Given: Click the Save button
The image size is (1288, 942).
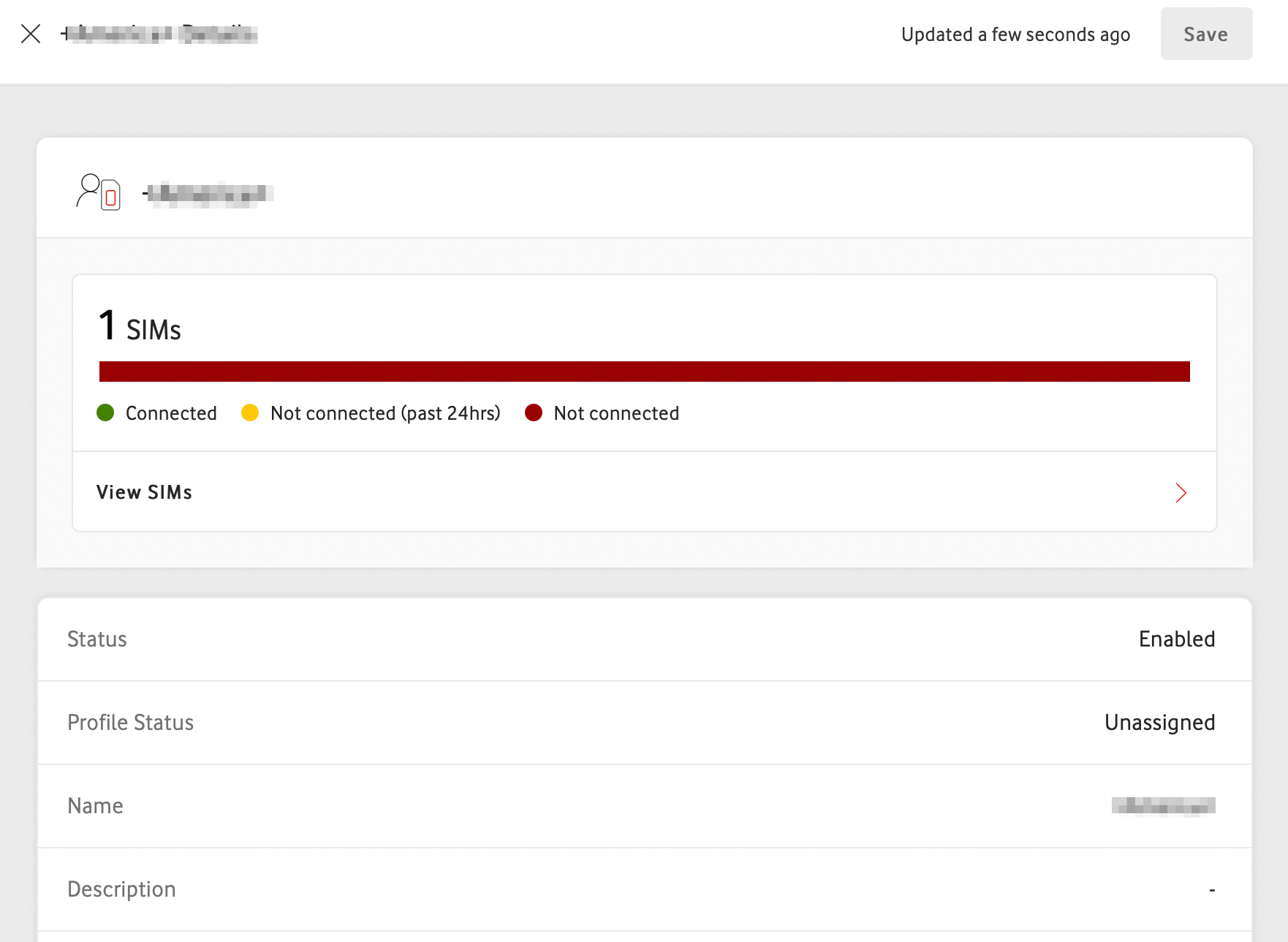Looking at the screenshot, I should pos(1206,34).
